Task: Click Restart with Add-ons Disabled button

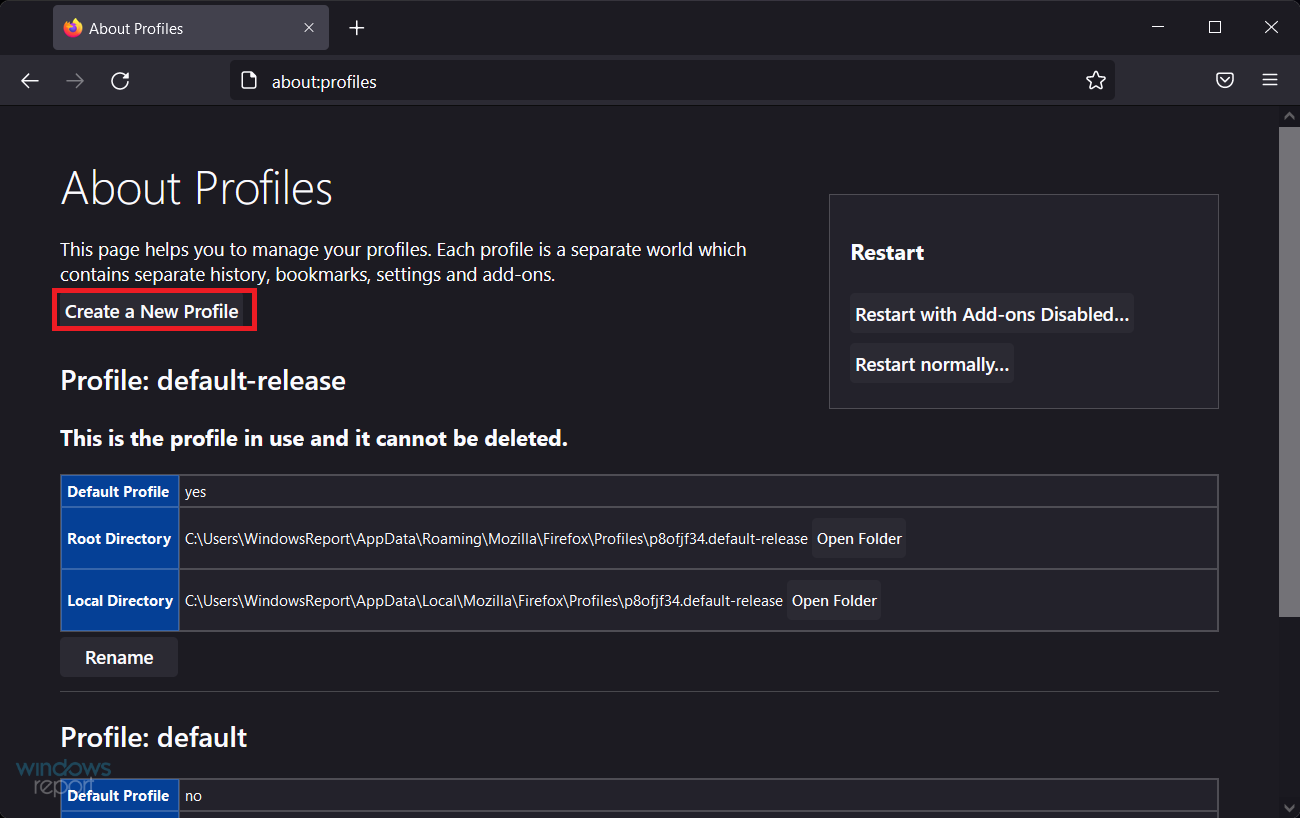Action: [x=992, y=314]
